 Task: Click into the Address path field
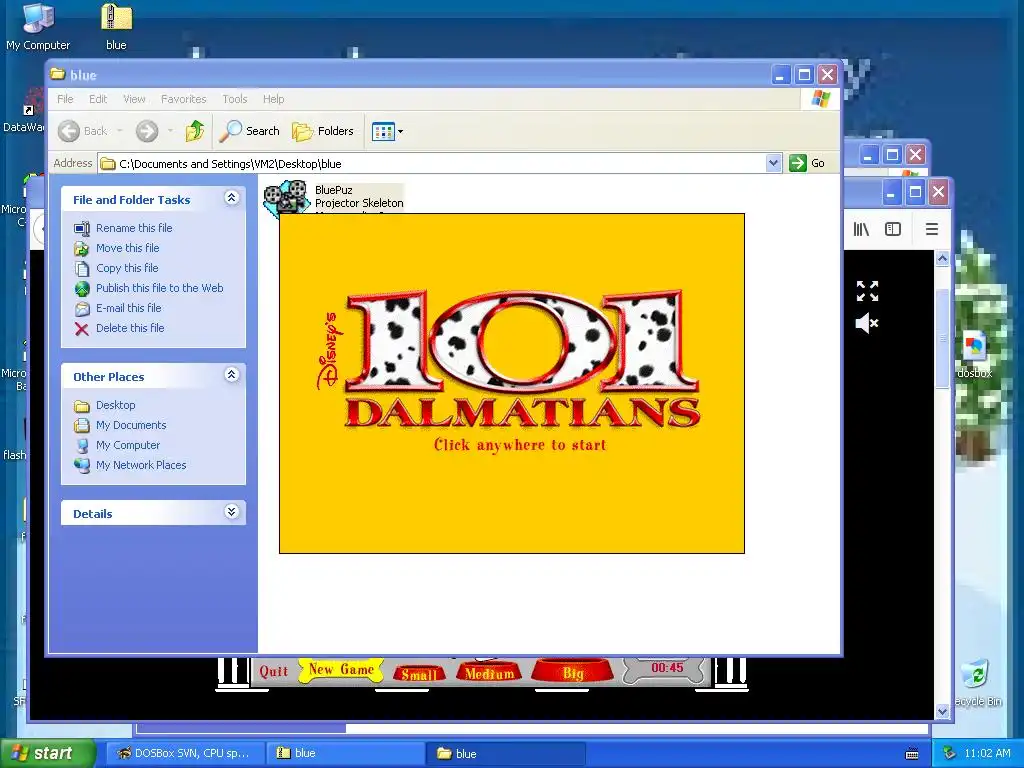[432, 163]
